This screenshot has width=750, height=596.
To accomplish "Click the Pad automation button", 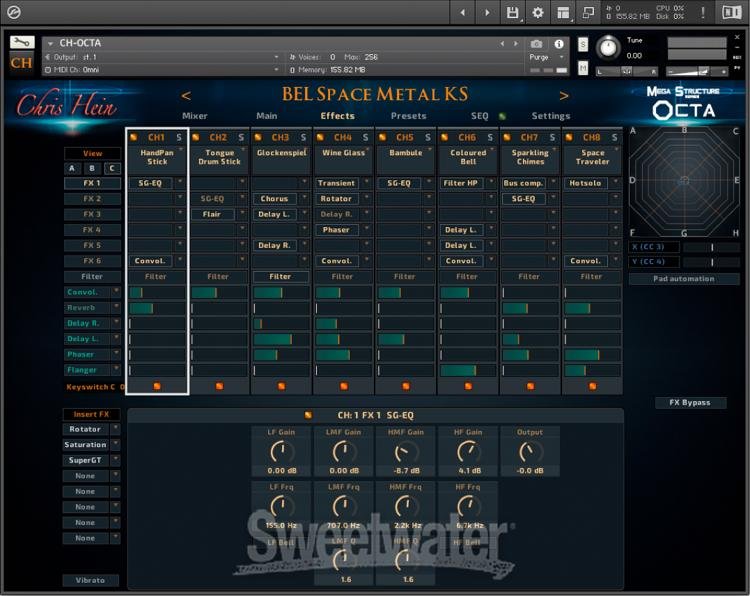I will [x=684, y=279].
